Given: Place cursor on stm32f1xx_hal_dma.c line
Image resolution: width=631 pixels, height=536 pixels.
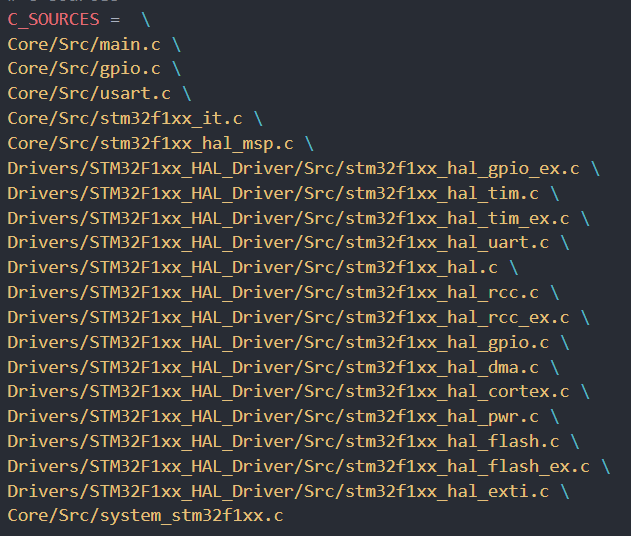Looking at the screenshot, I should 273,367.
